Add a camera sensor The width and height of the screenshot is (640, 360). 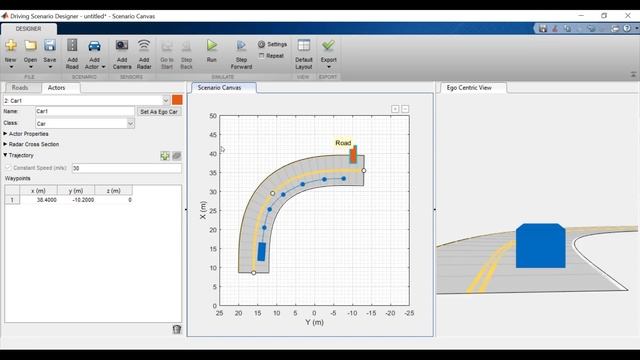coord(122,54)
